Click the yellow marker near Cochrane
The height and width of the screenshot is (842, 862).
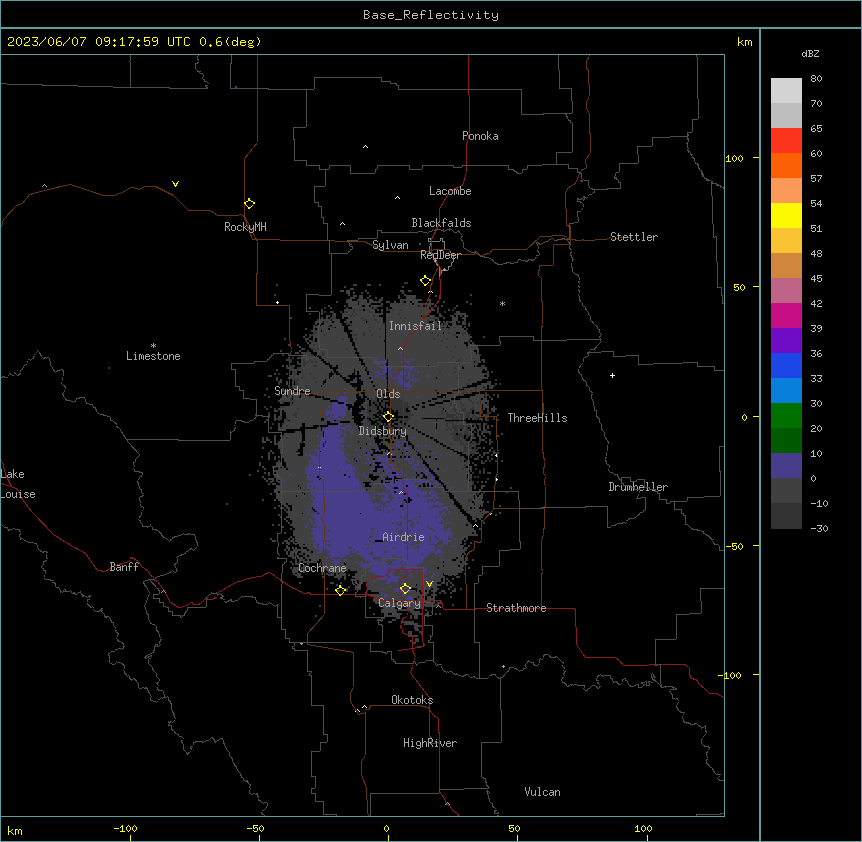pyautogui.click(x=340, y=590)
